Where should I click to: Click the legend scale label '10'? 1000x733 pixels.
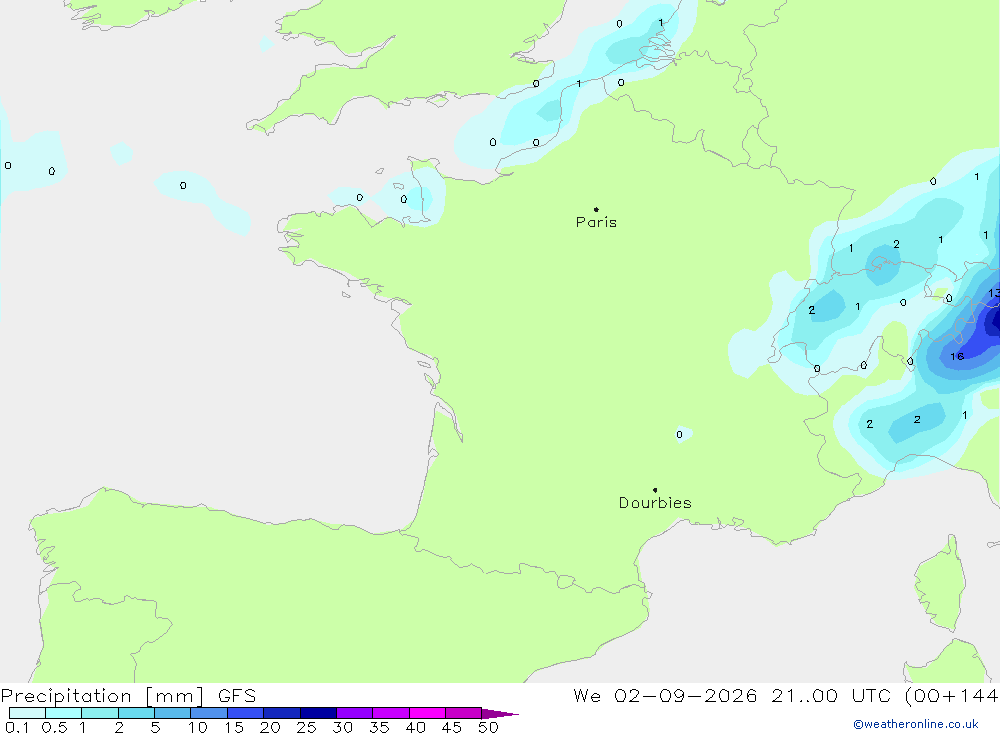(x=198, y=727)
